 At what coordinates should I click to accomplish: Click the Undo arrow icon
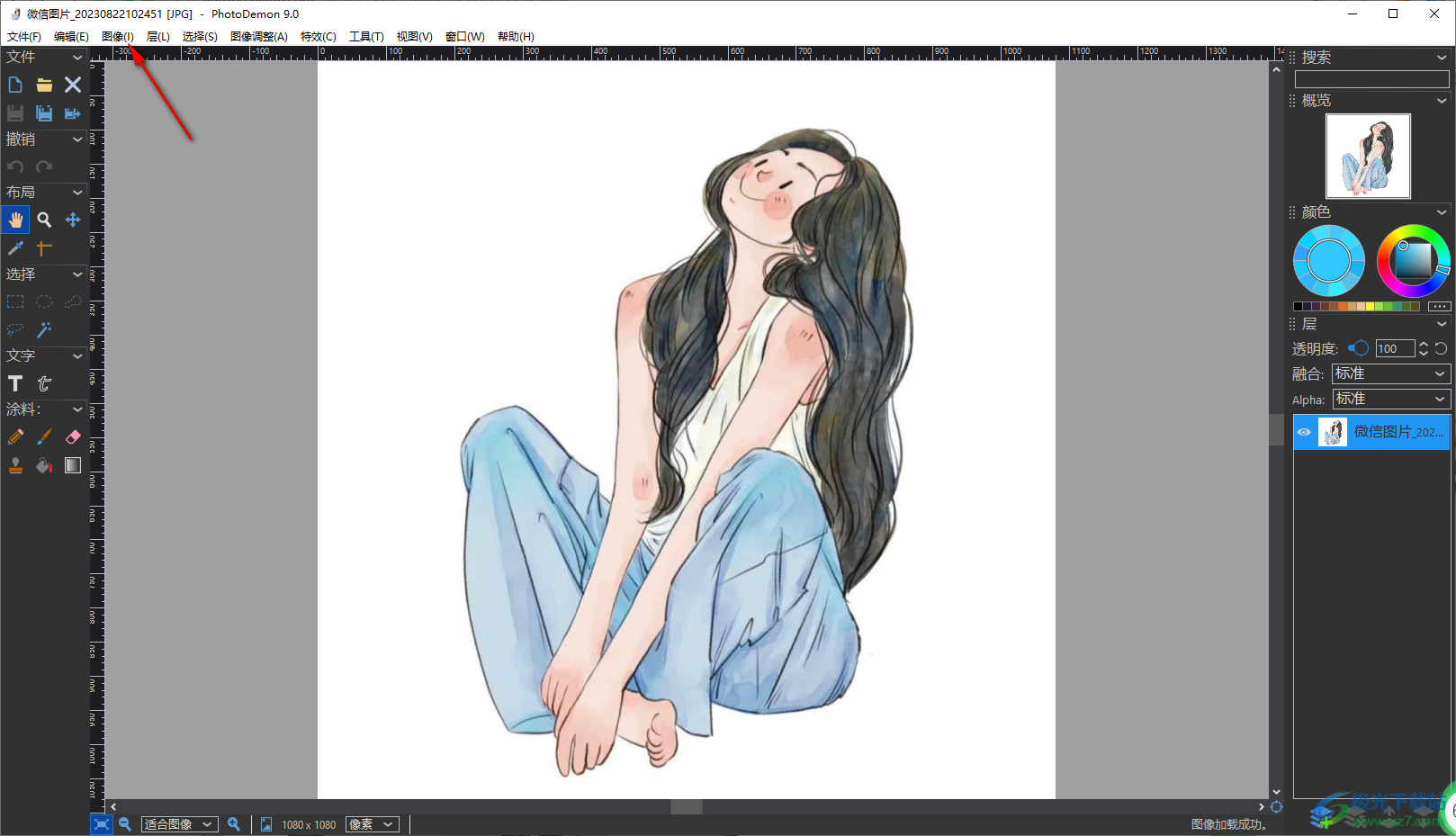pyautogui.click(x=15, y=166)
